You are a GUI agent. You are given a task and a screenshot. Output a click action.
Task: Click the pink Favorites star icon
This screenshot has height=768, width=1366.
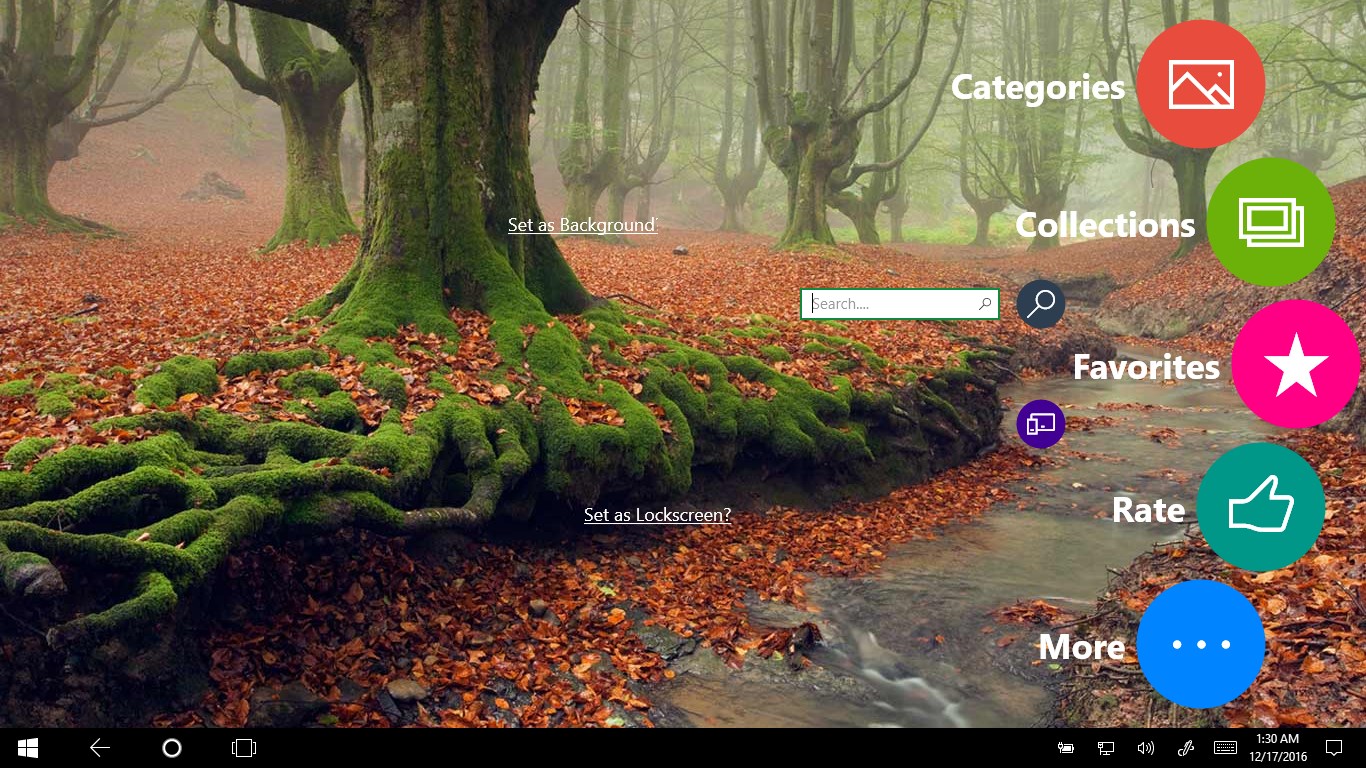coord(1295,365)
